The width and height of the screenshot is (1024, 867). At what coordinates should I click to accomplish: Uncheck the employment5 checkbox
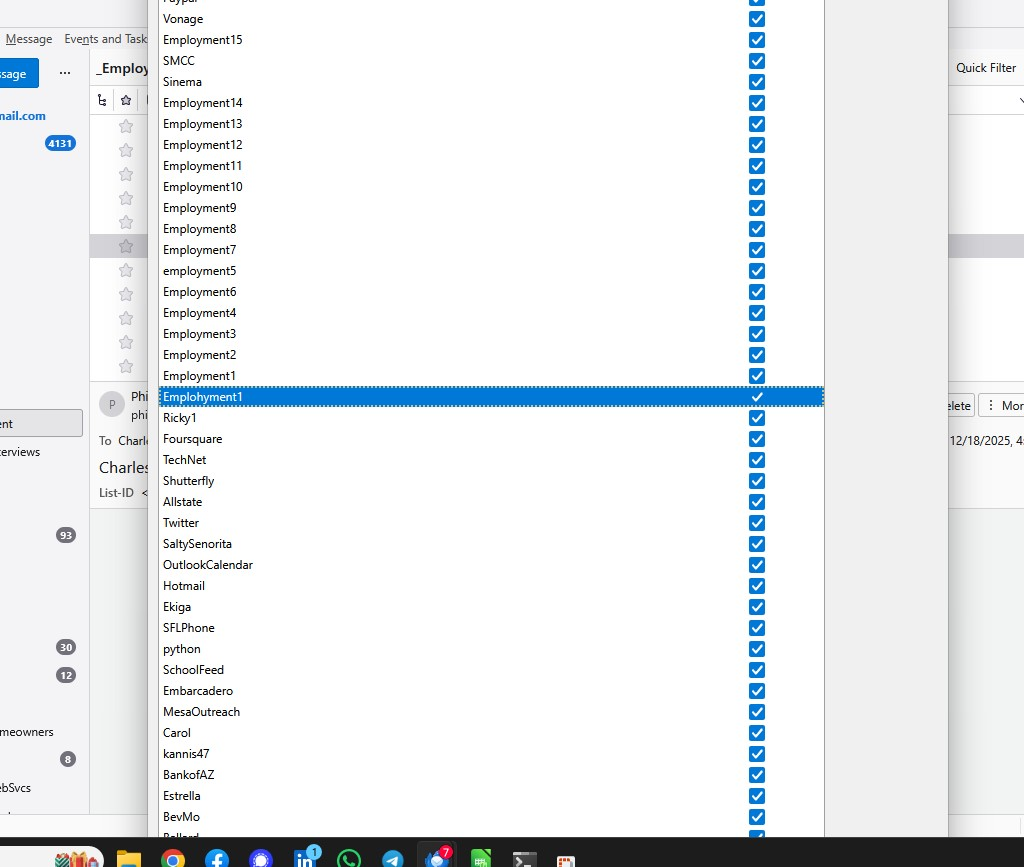coord(757,271)
